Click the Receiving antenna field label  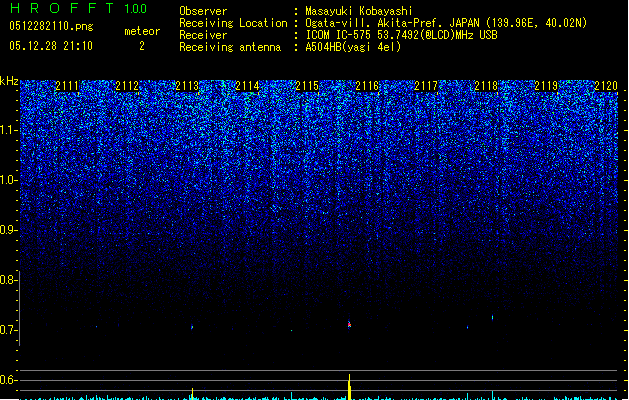230,47
